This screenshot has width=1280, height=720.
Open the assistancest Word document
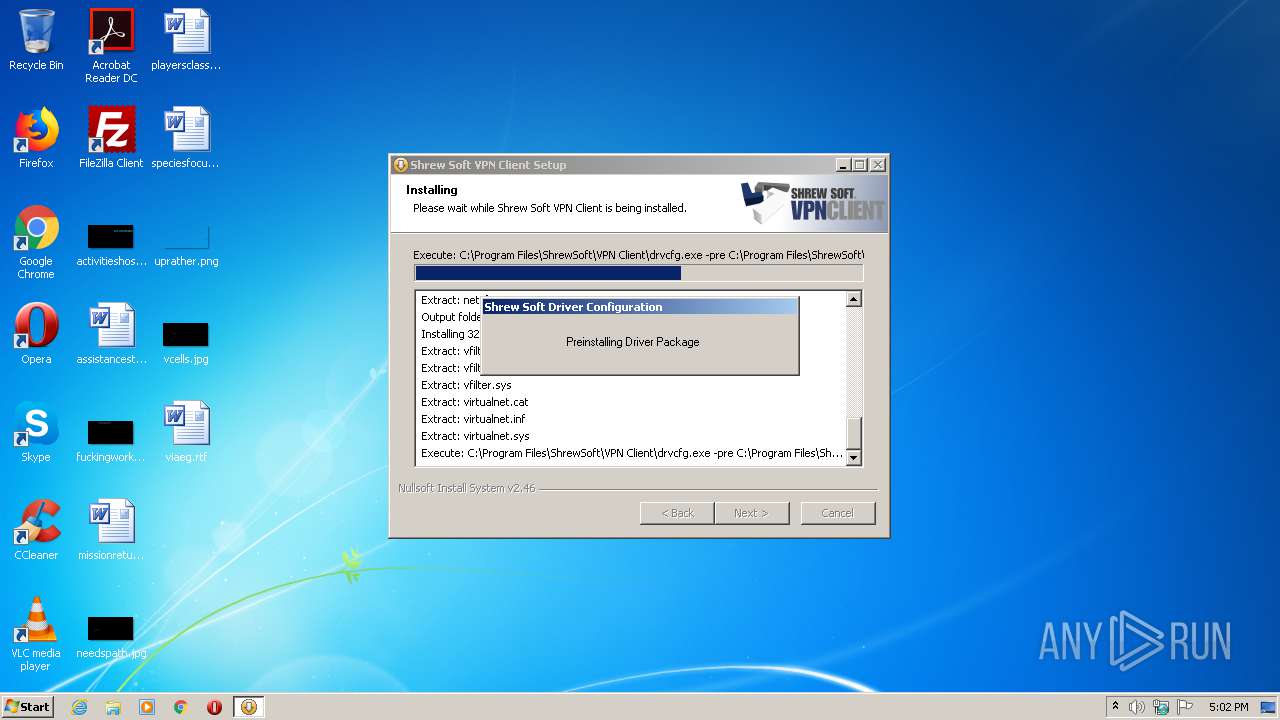tap(111, 334)
